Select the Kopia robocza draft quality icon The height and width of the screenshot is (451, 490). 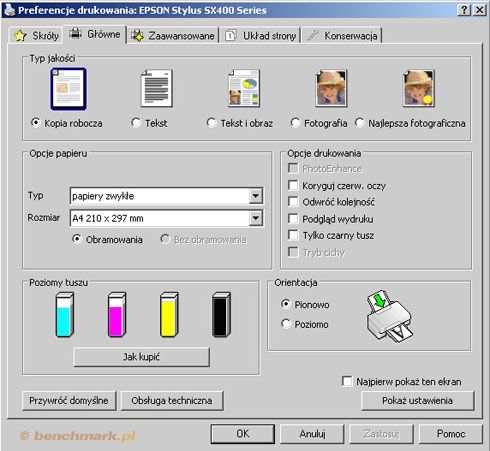coord(68,89)
